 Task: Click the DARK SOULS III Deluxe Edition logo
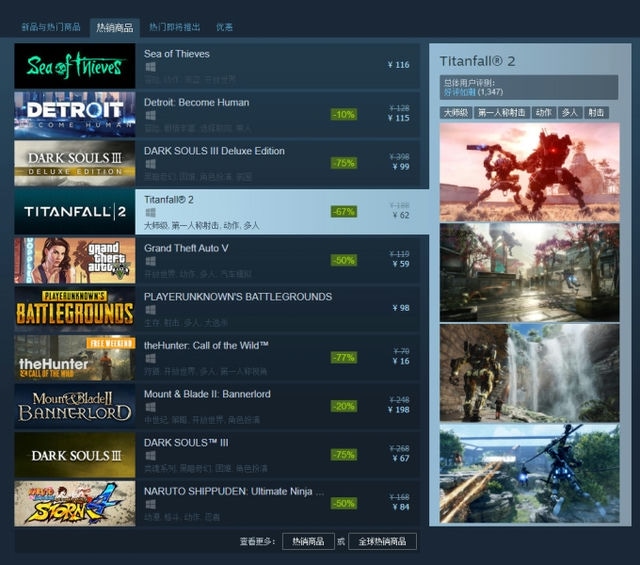click(x=74, y=163)
